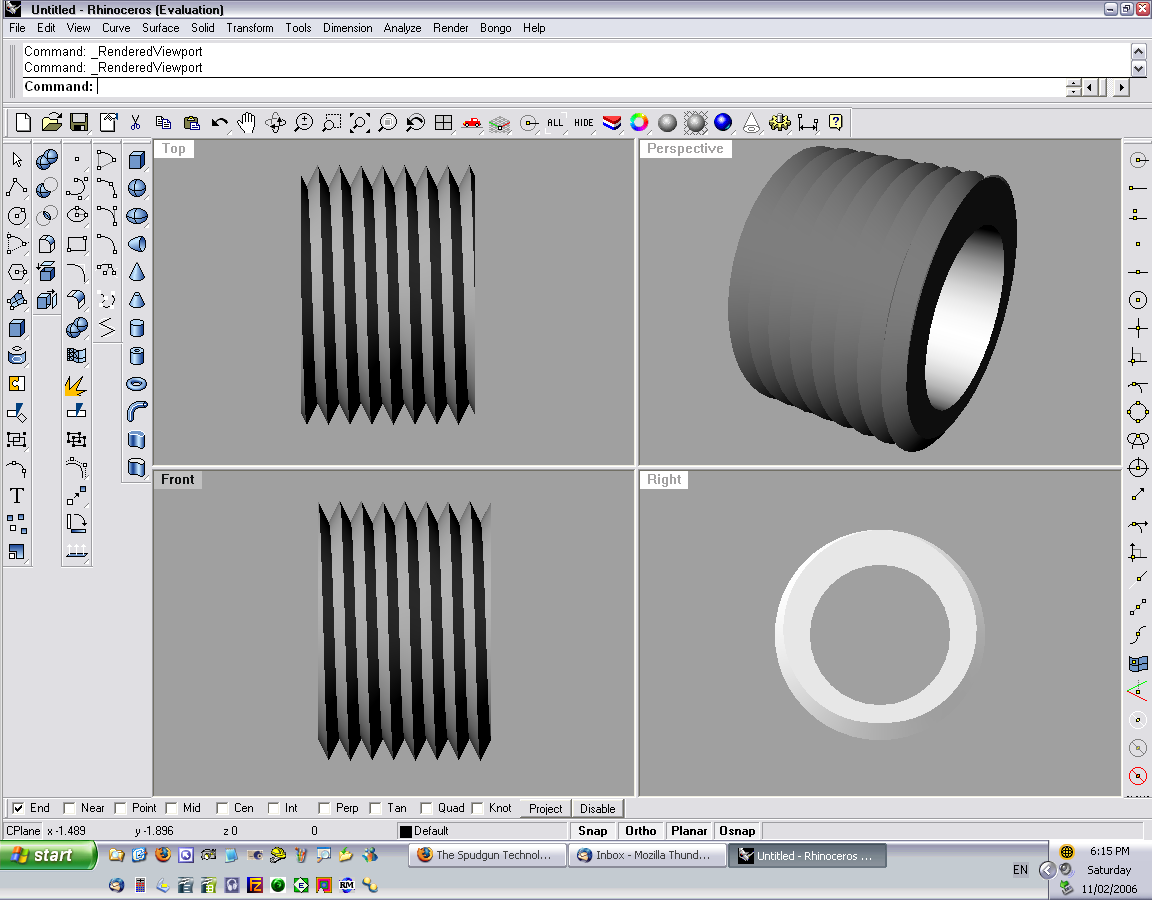Switch to four-viewport layout icon
This screenshot has width=1152, height=900.
444,123
